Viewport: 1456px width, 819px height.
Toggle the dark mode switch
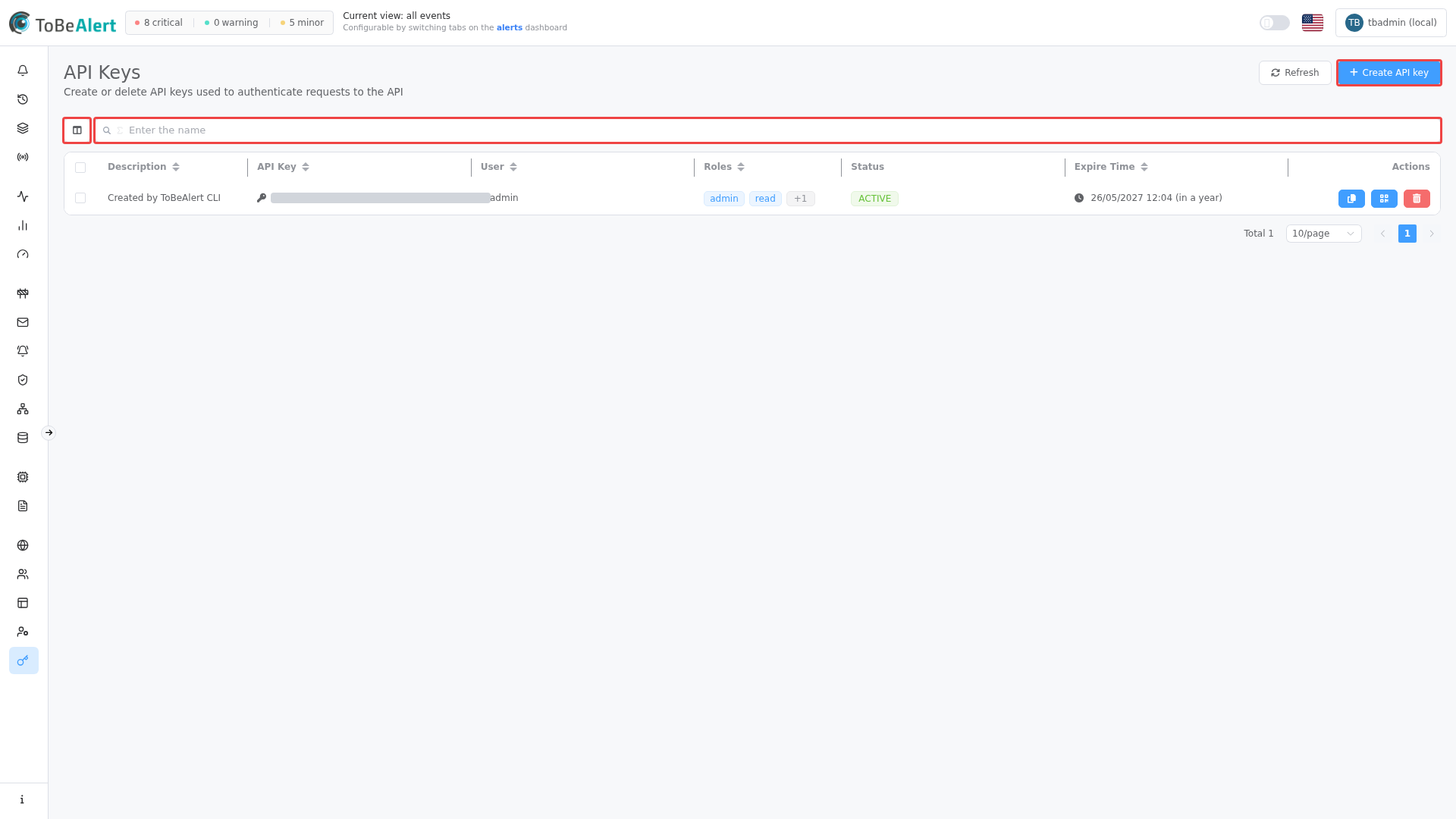click(x=1275, y=23)
